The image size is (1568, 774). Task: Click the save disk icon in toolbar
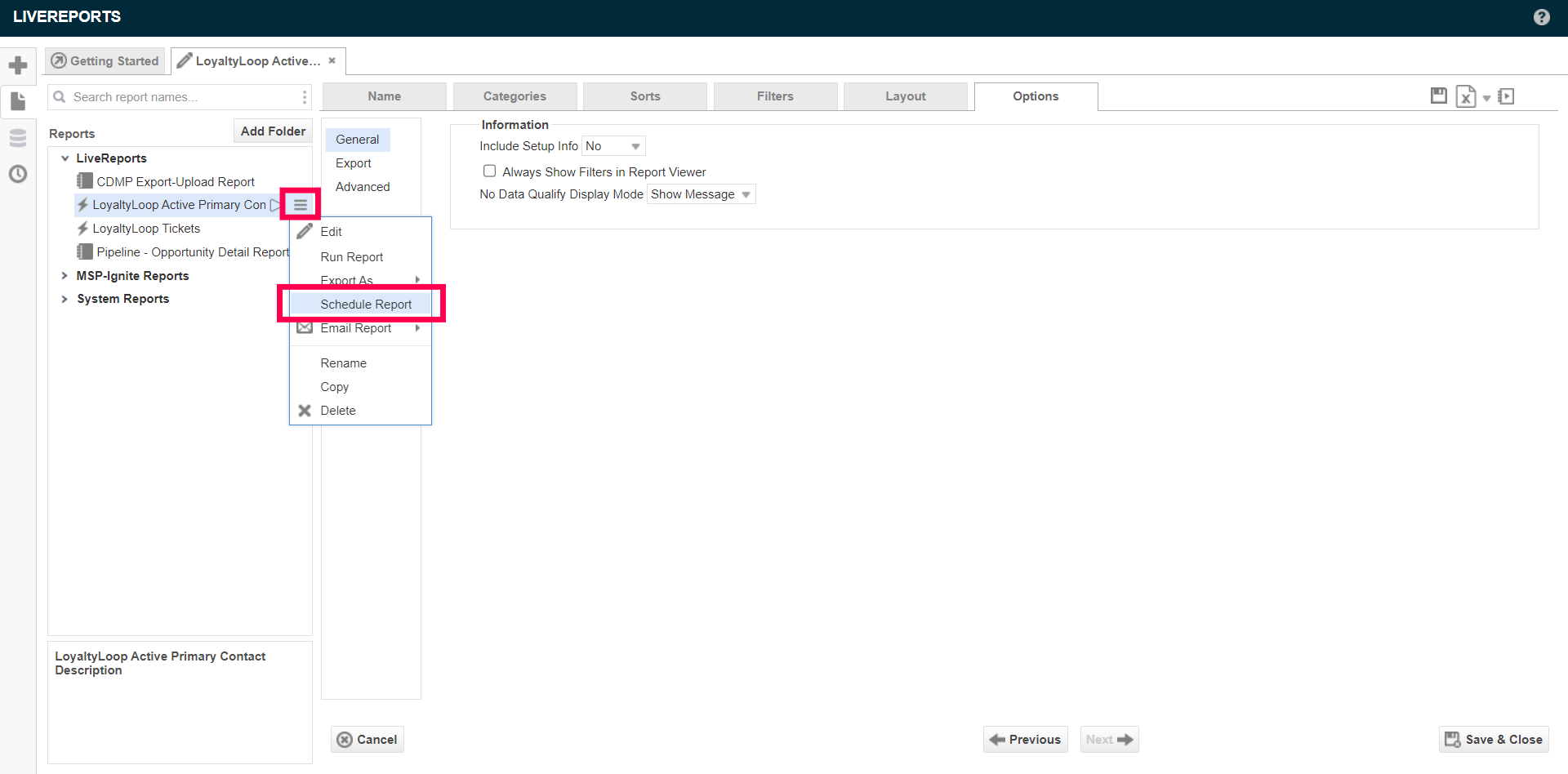pyautogui.click(x=1439, y=96)
